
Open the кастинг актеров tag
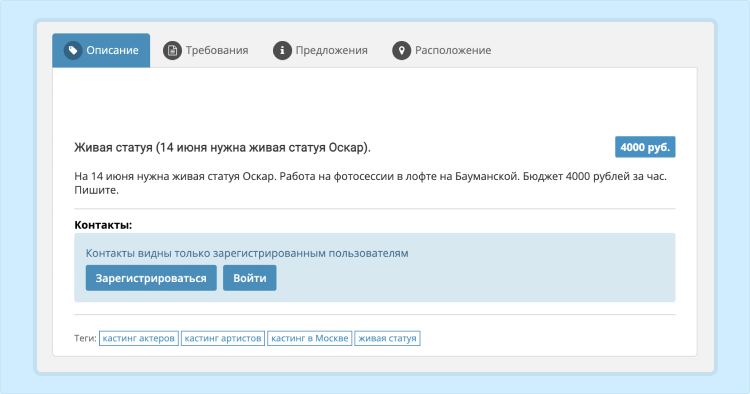139,338
